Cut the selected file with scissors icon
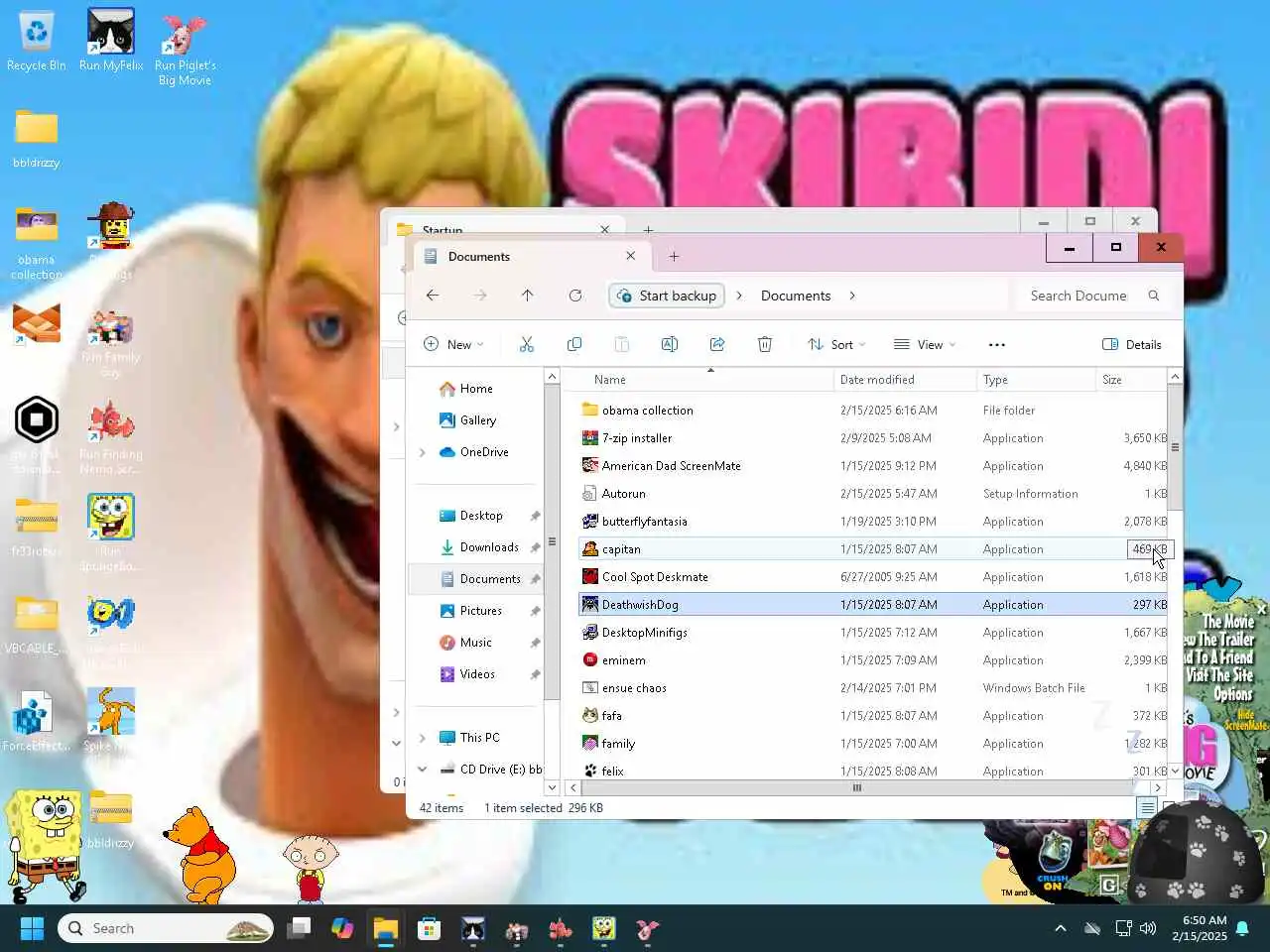This screenshot has width=1270, height=952. [527, 344]
